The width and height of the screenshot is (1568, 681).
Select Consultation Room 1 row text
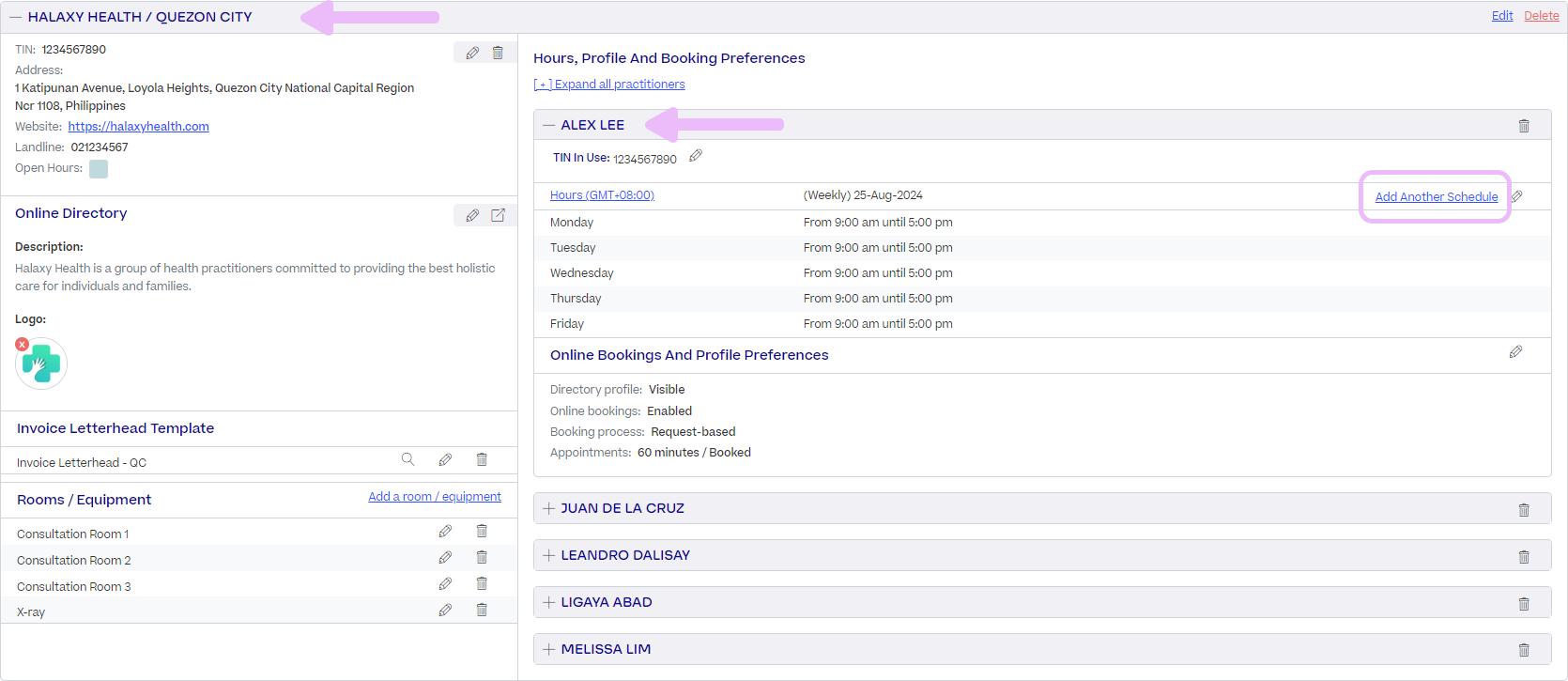point(73,534)
